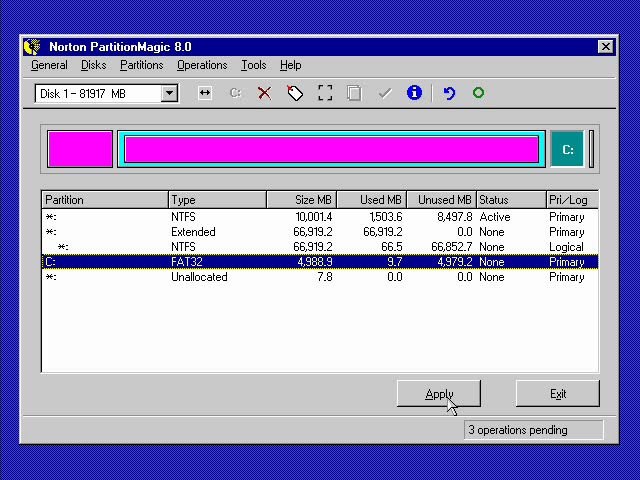
Task: Select the Extended partition row
Action: (320, 232)
